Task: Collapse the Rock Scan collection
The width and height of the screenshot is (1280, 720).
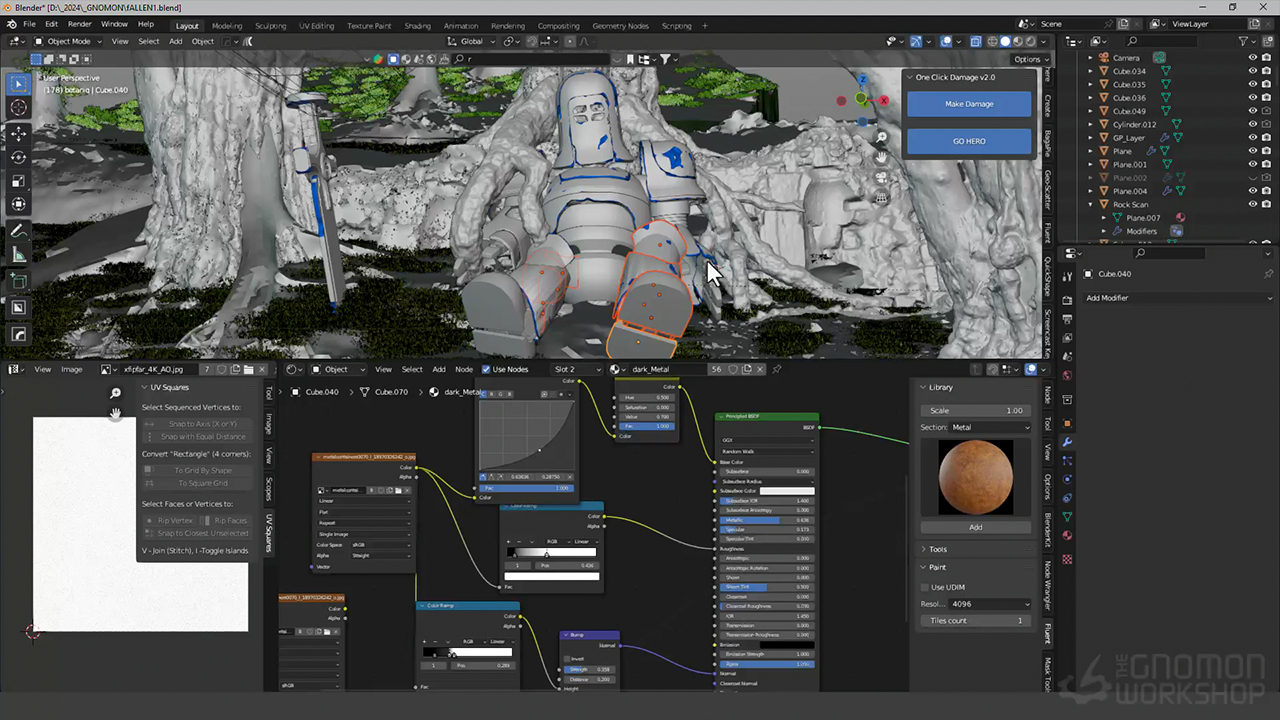Action: pyautogui.click(x=1091, y=204)
